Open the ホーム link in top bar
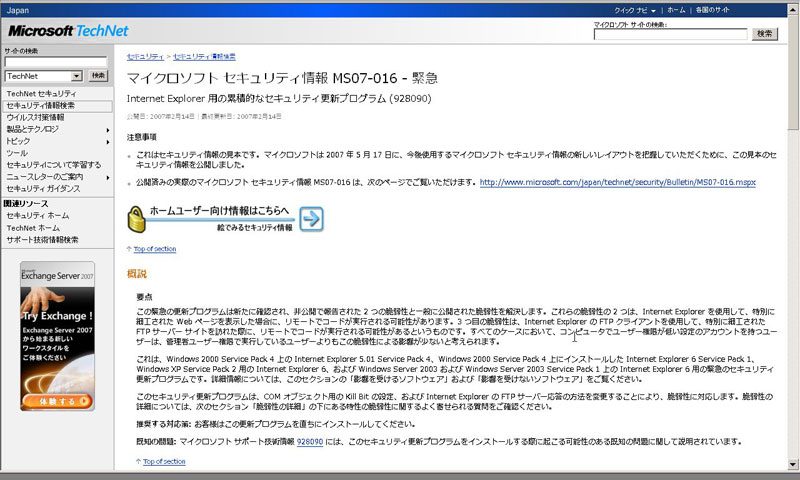The width and height of the screenshot is (800, 480). [676, 10]
